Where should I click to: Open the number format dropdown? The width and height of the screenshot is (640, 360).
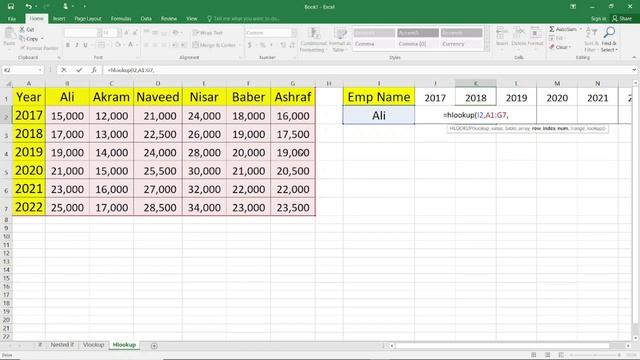click(294, 33)
